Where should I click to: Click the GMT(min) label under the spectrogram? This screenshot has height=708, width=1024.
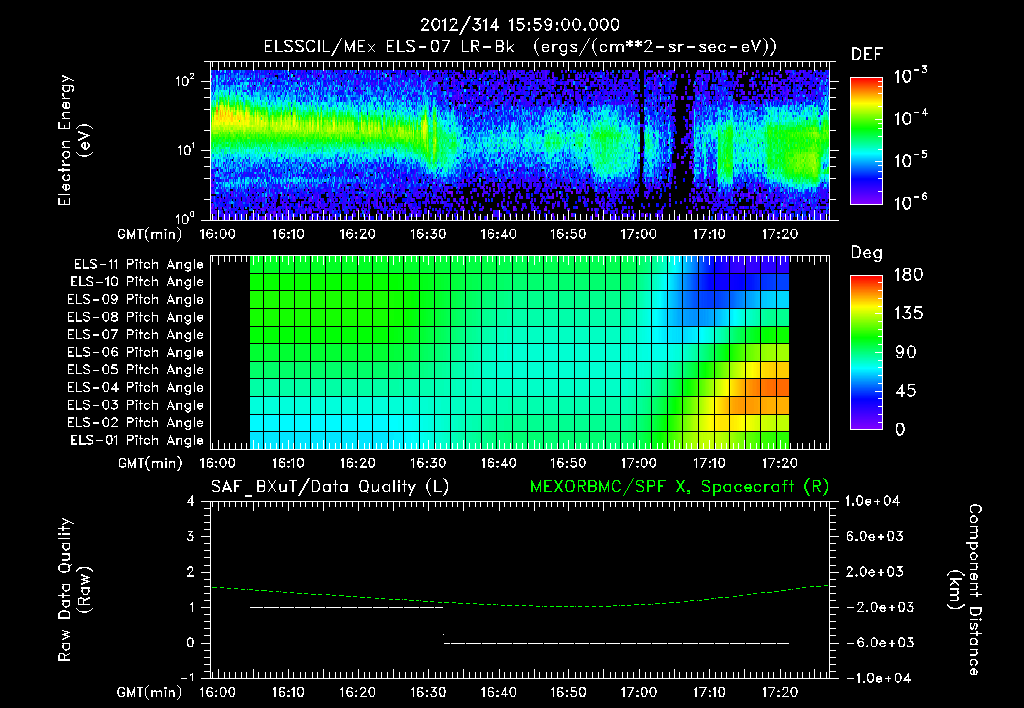pyautogui.click(x=150, y=234)
